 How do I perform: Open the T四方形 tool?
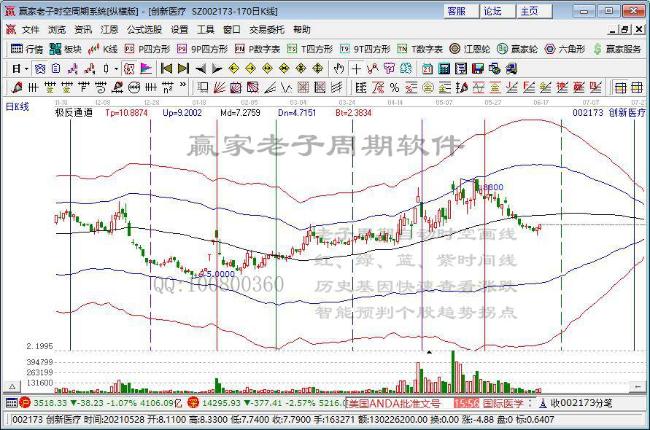(x=310, y=49)
